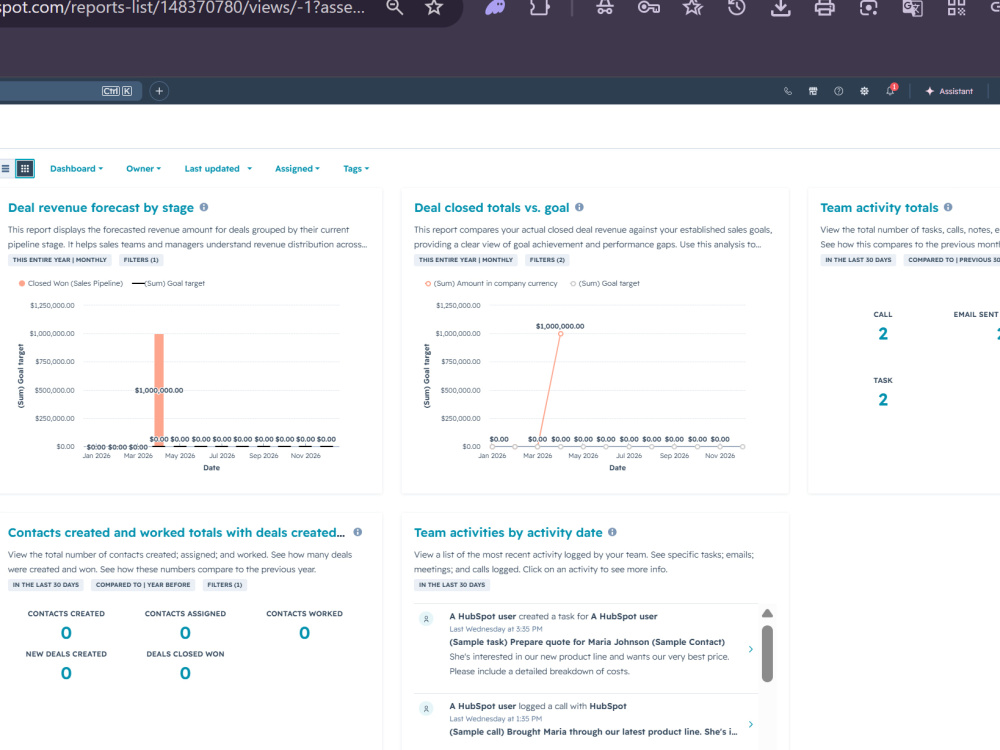Toggle (Sum) Goal target legend in forecast chart
Viewport: 1000px width, 750px height.
[168, 283]
